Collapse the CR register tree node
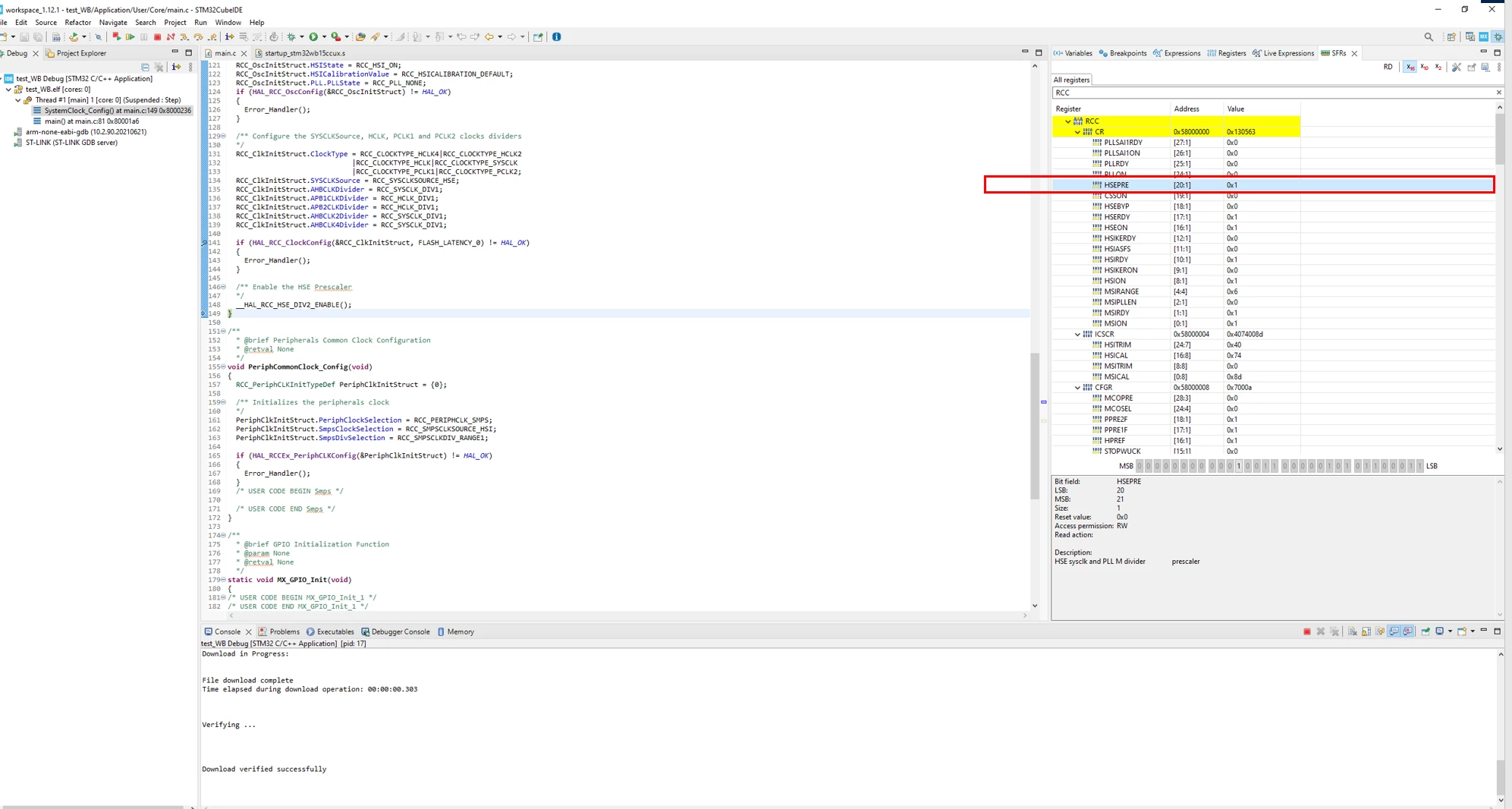This screenshot has height=809, width=1512. 1077,132
